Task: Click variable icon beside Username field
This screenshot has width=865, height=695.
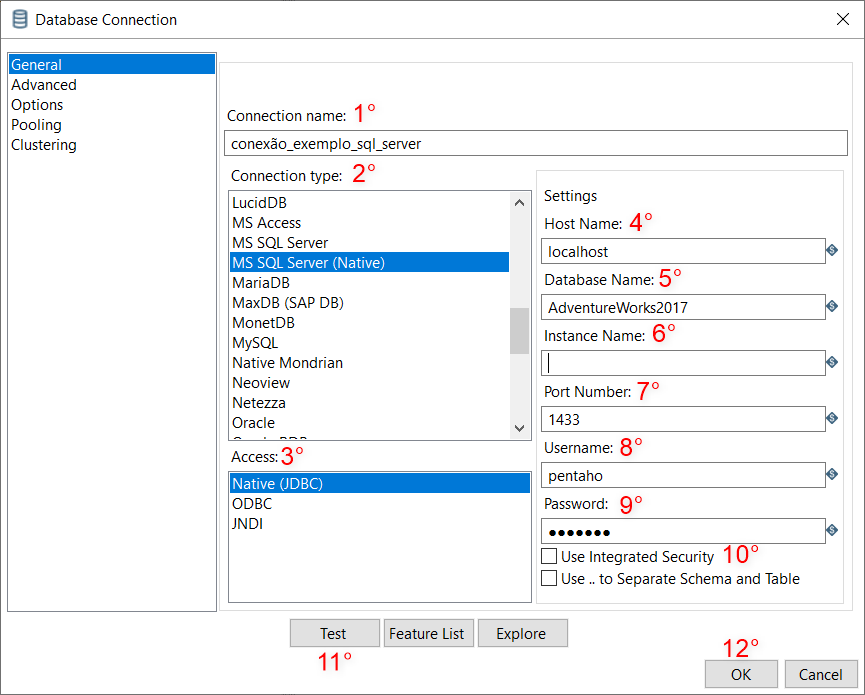Action: (x=832, y=474)
